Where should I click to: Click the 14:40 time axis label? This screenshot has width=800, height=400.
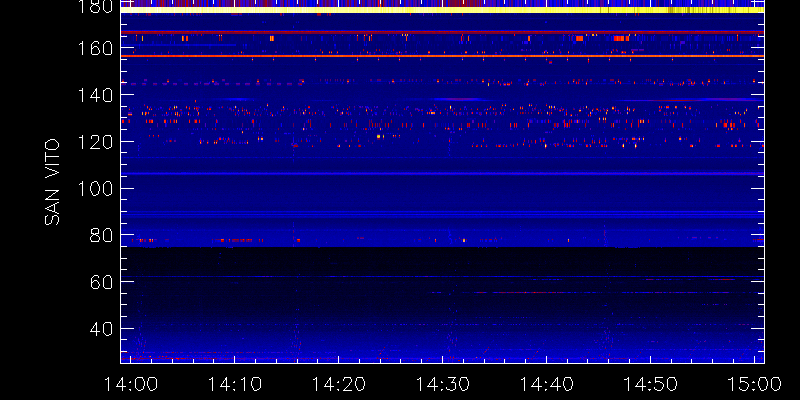[x=546, y=384]
